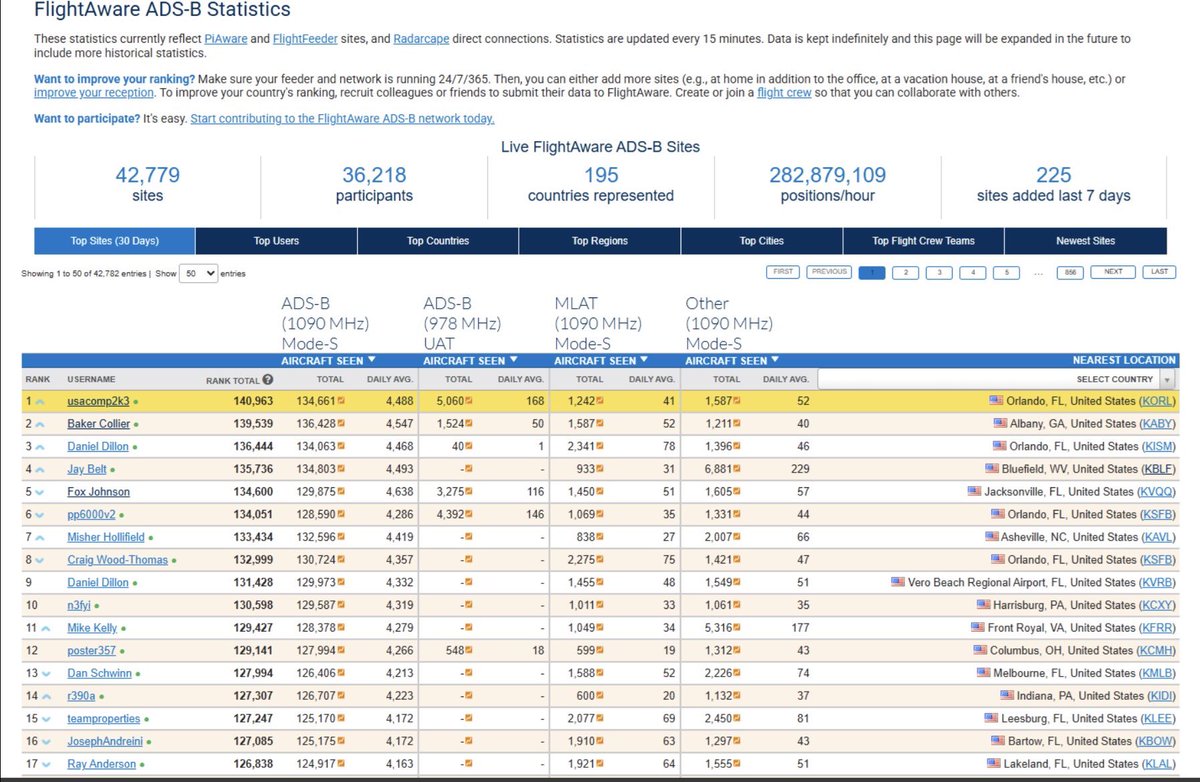Switch to the Top Users tab
This screenshot has height=782, width=1200.
(276, 241)
